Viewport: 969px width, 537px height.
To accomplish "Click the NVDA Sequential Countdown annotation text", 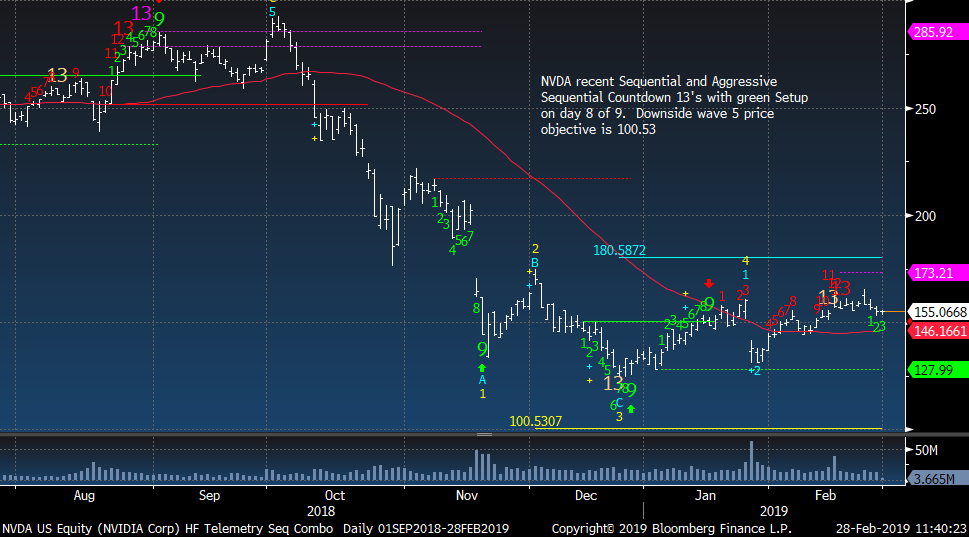I will [x=674, y=105].
